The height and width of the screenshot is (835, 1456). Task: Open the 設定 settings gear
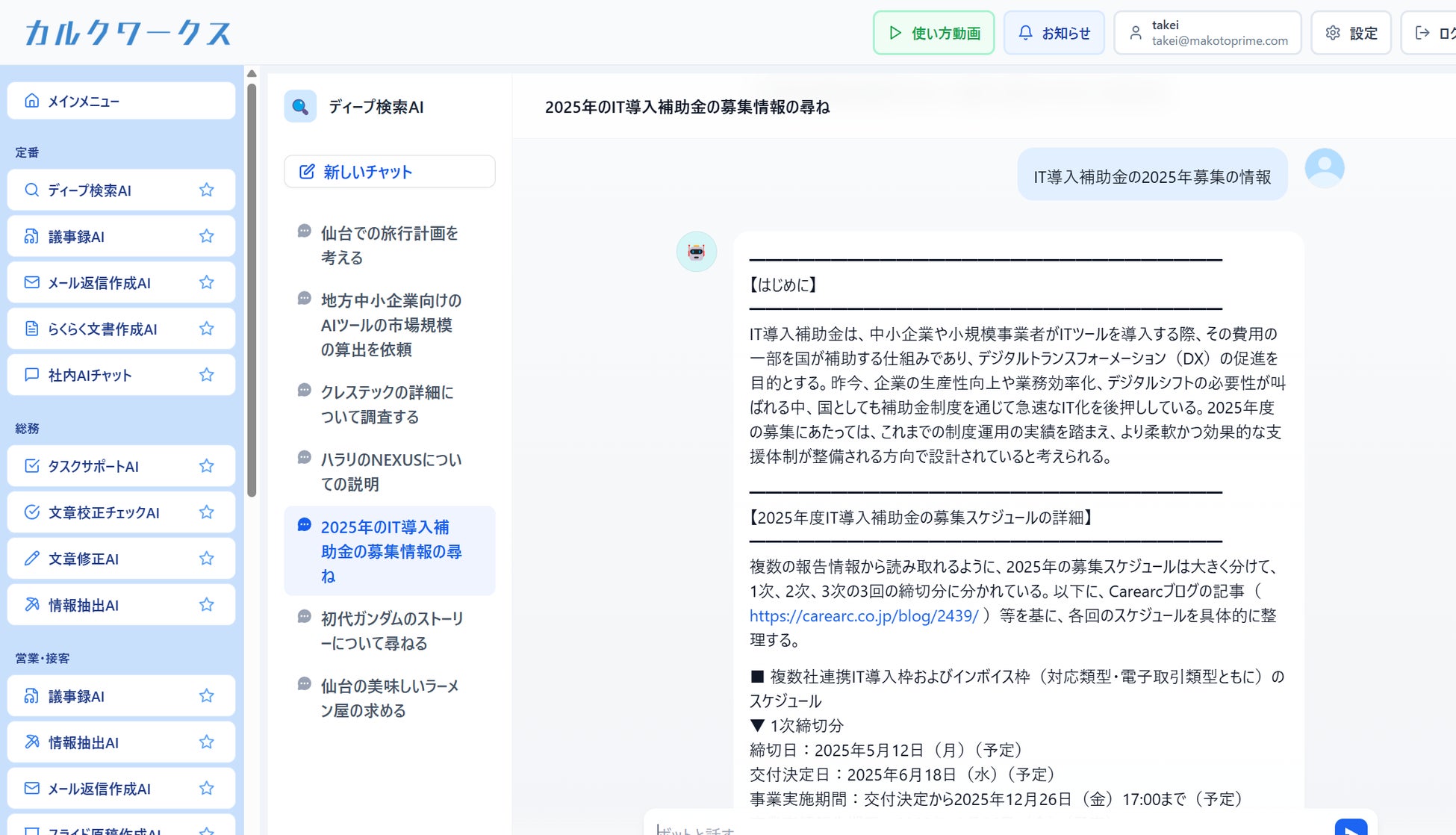pos(1351,33)
